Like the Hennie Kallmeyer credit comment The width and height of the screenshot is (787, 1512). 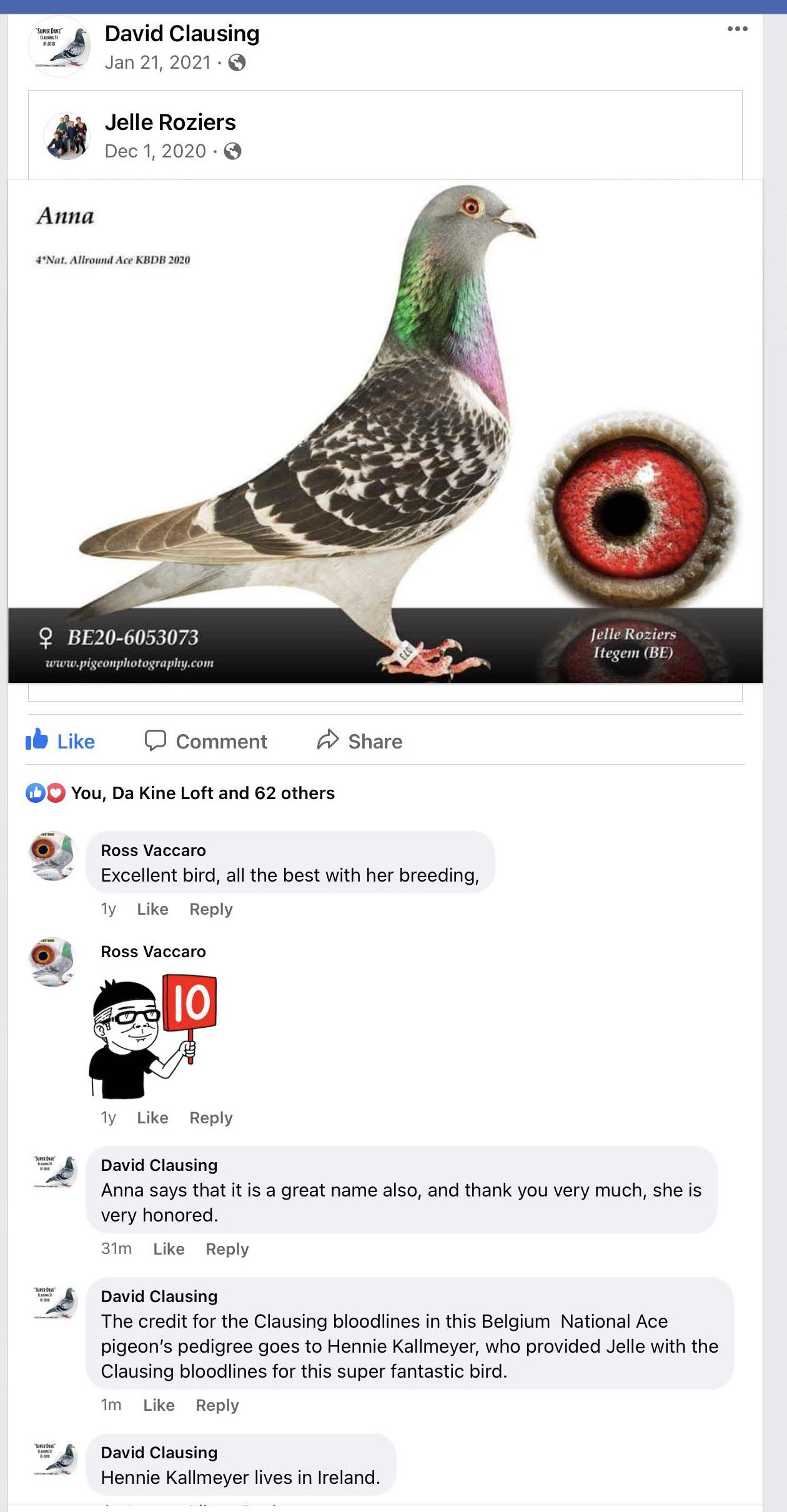pos(159,1405)
